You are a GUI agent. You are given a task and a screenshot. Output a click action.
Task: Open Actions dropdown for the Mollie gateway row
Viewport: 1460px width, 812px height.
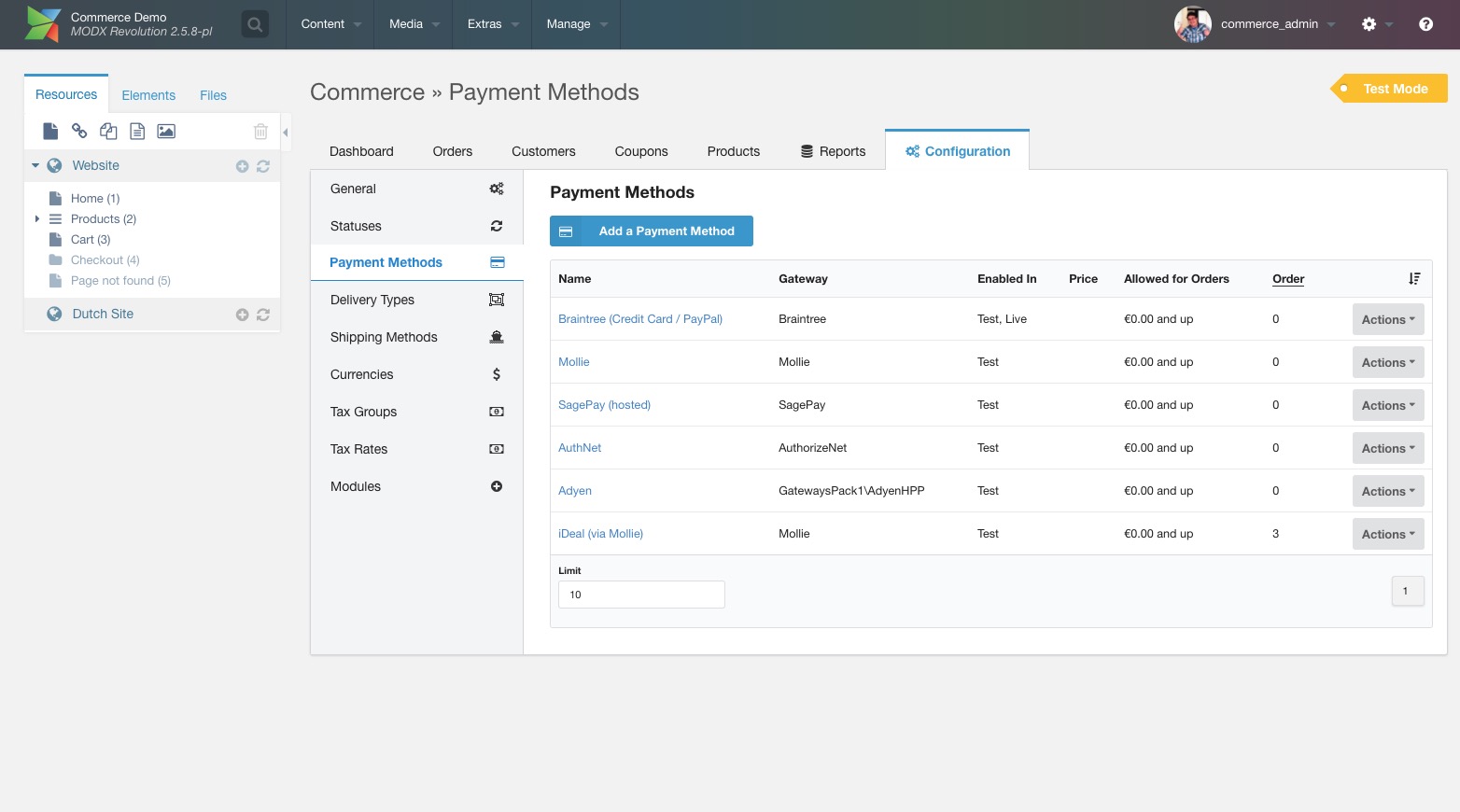(1388, 362)
